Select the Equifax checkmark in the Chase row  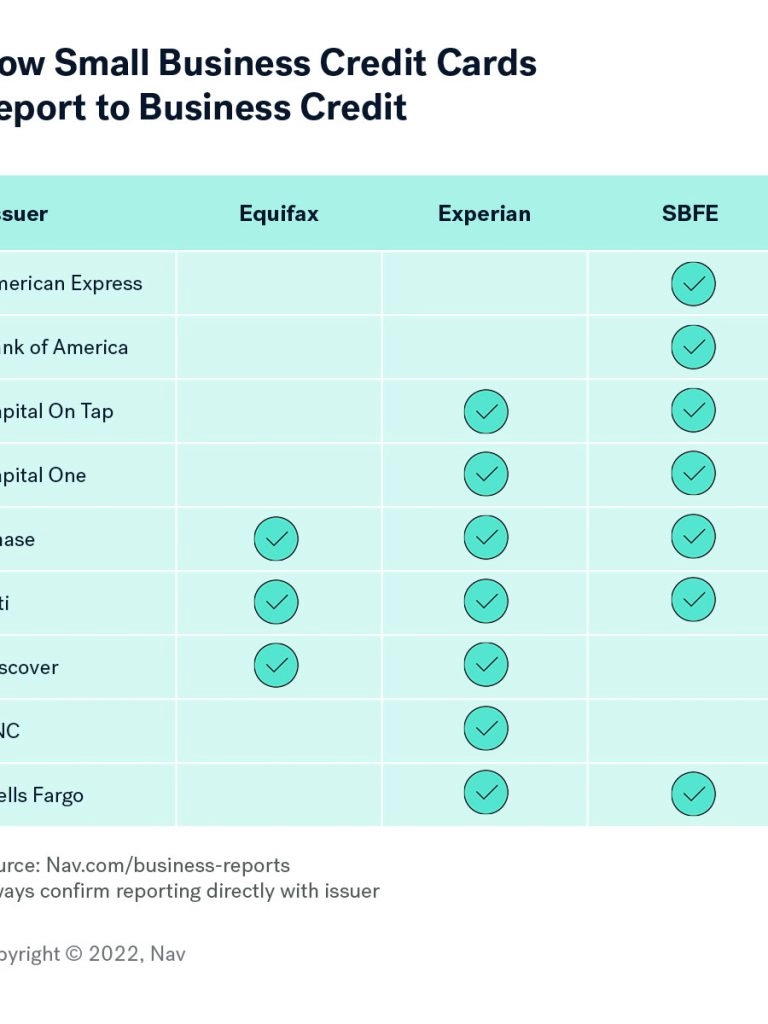tap(276, 540)
